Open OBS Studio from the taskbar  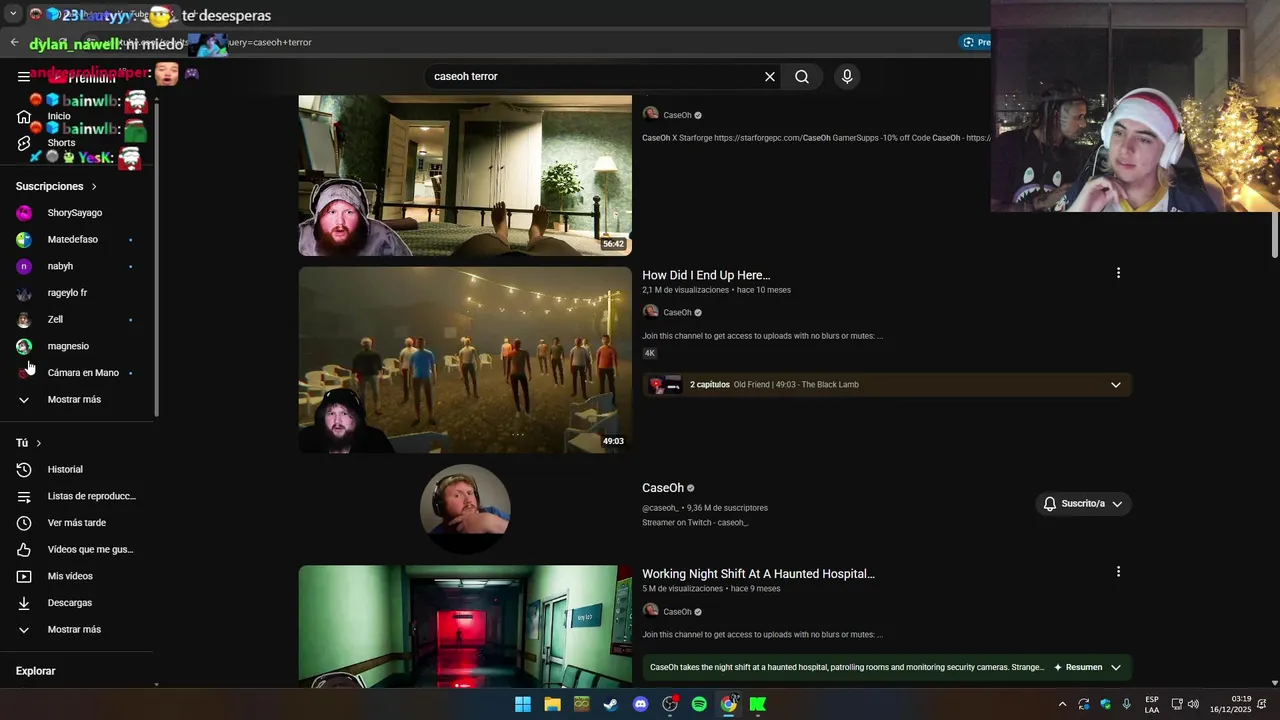670,704
